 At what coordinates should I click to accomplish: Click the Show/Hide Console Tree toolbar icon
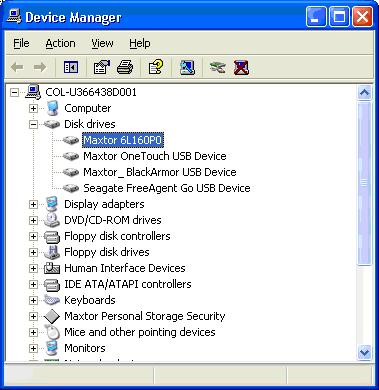coord(71,67)
